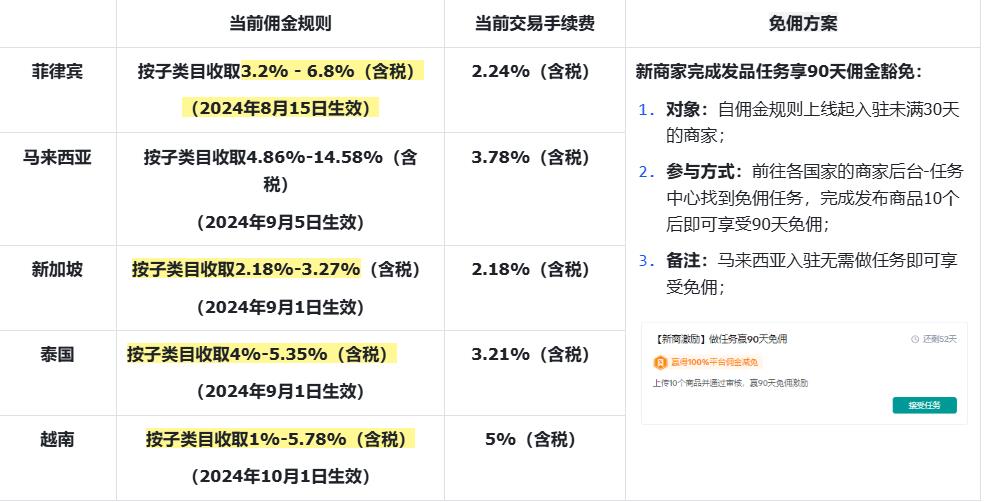The width and height of the screenshot is (987, 502).
Task: Click the 马来西亚 row label
Action: tap(57, 157)
